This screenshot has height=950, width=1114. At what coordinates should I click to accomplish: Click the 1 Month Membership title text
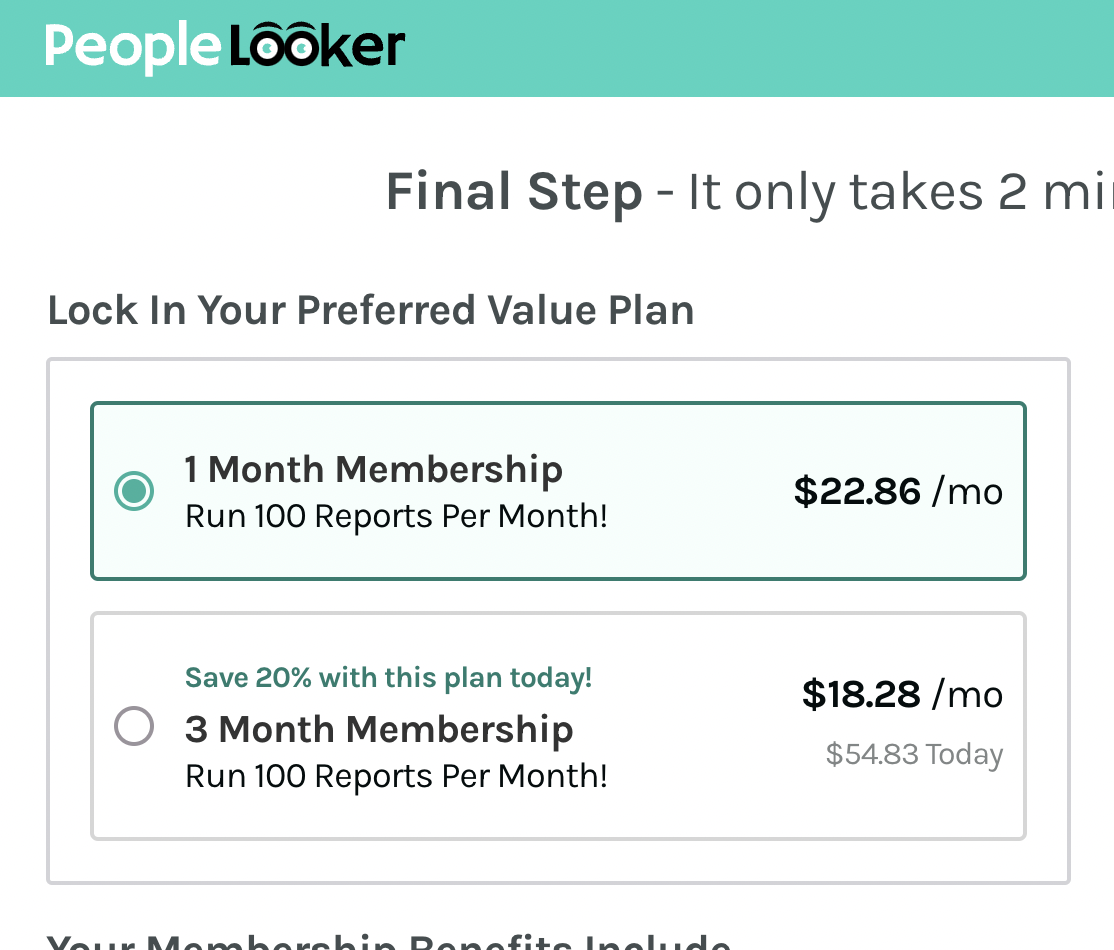coord(374,470)
